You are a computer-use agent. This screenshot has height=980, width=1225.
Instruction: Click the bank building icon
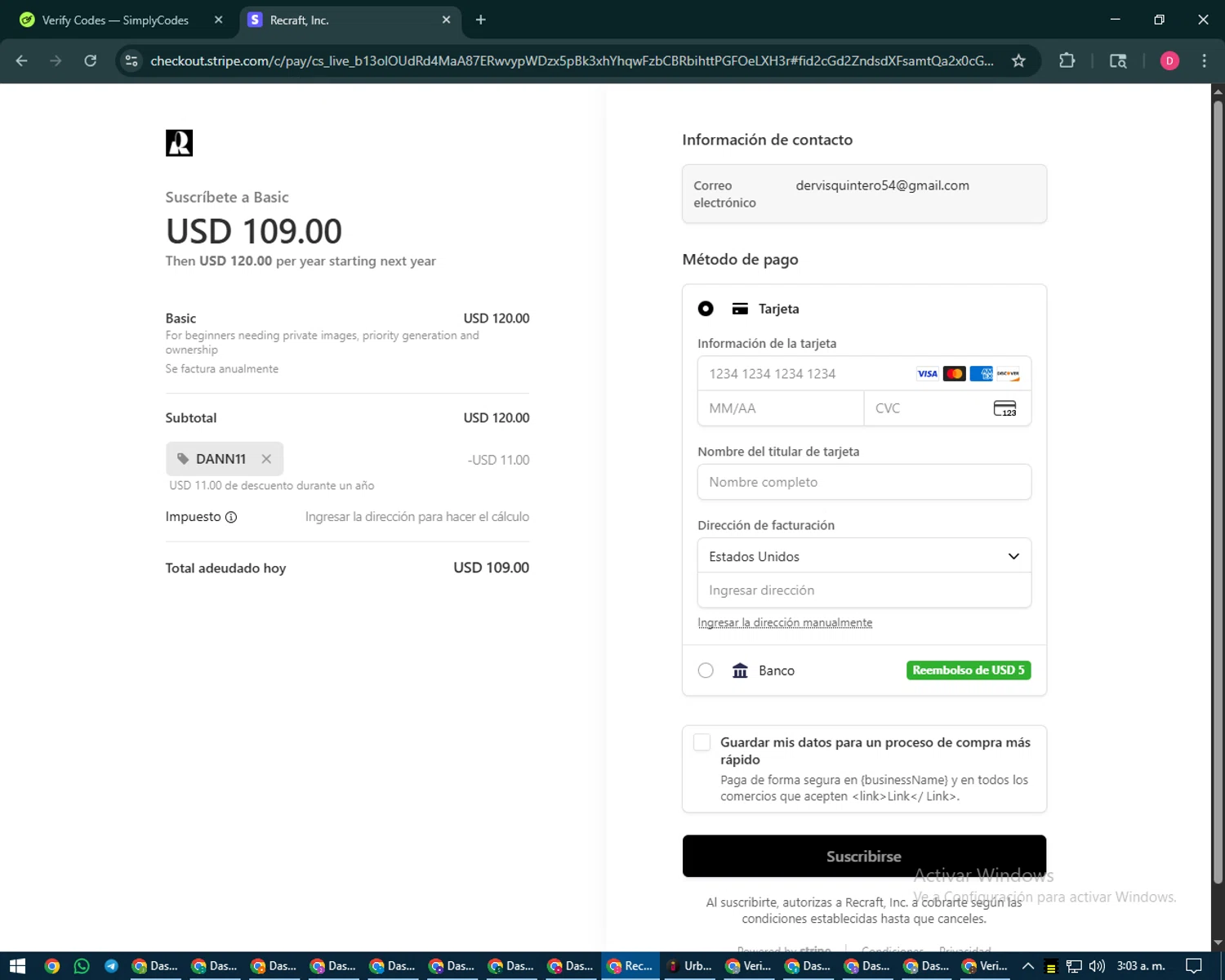click(740, 670)
